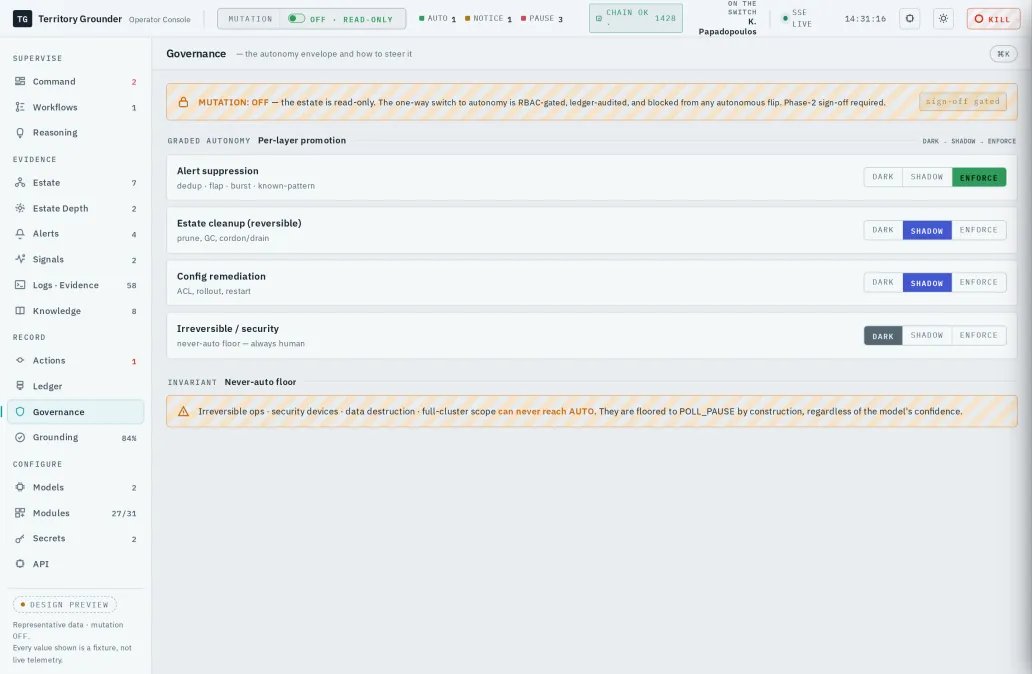Open the ⌘K command palette

(x=1003, y=54)
